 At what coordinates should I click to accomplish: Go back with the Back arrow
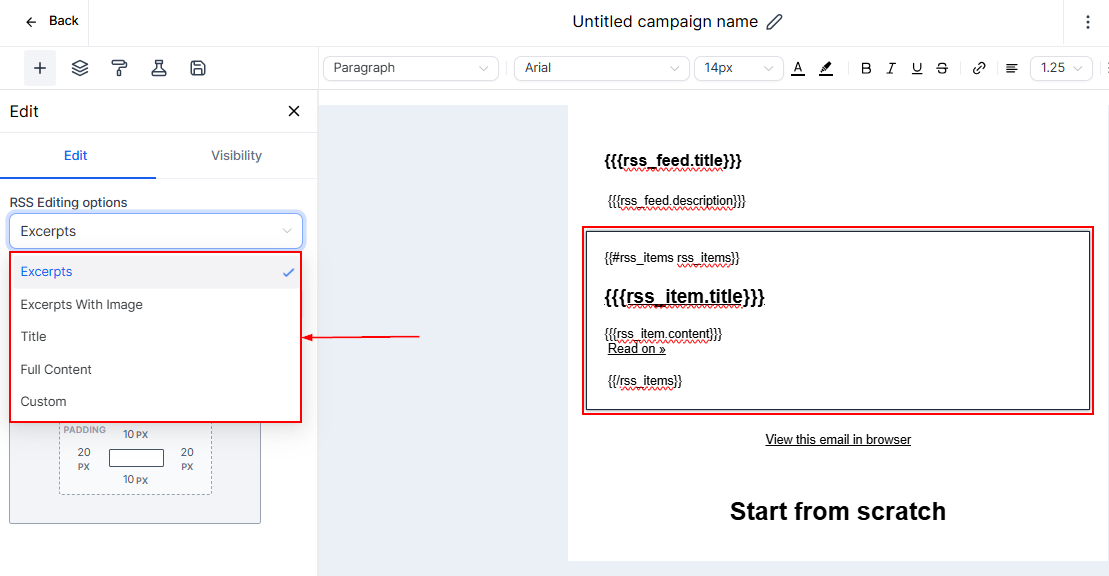pos(52,21)
